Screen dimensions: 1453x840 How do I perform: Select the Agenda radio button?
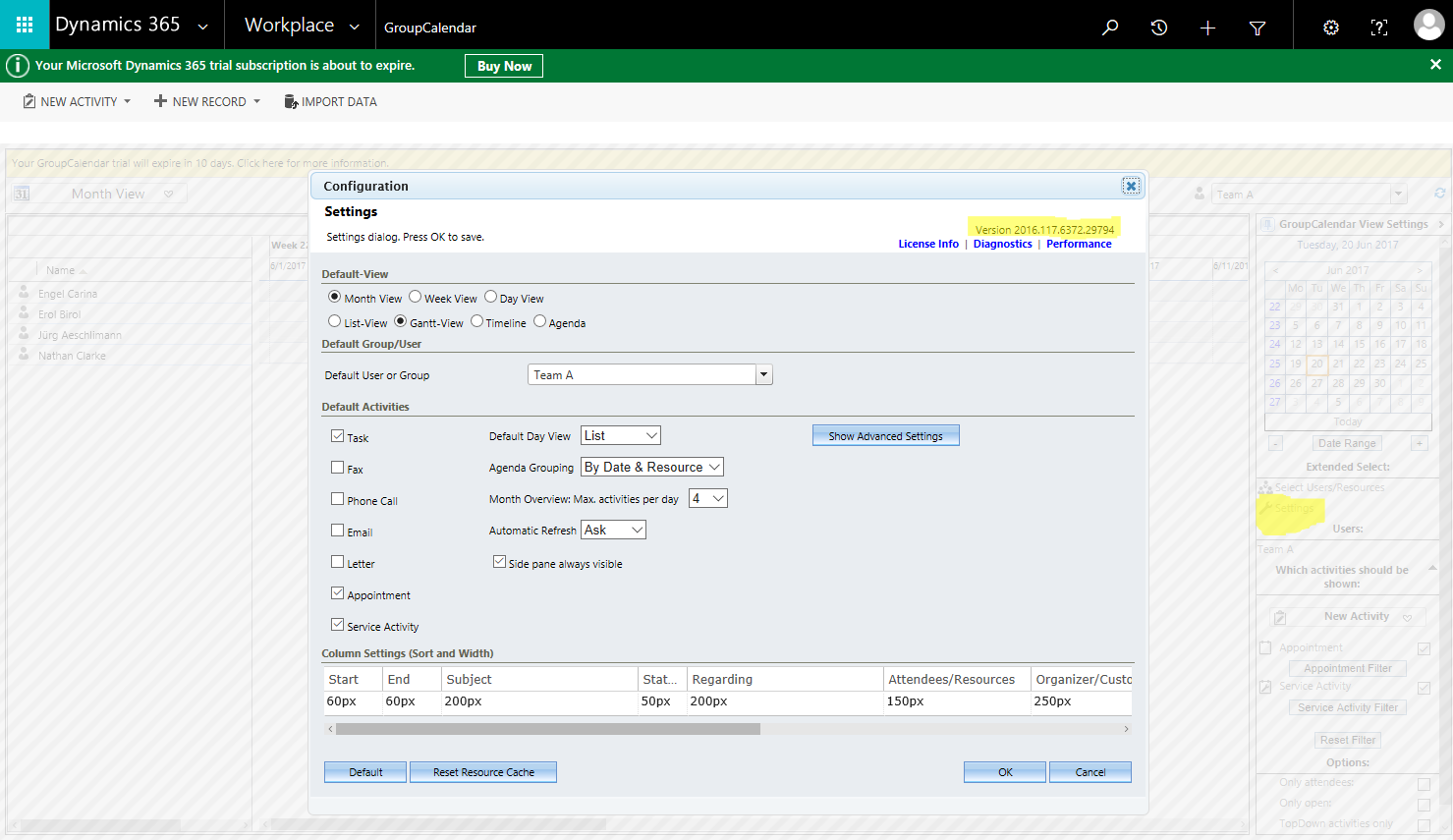[x=539, y=321]
